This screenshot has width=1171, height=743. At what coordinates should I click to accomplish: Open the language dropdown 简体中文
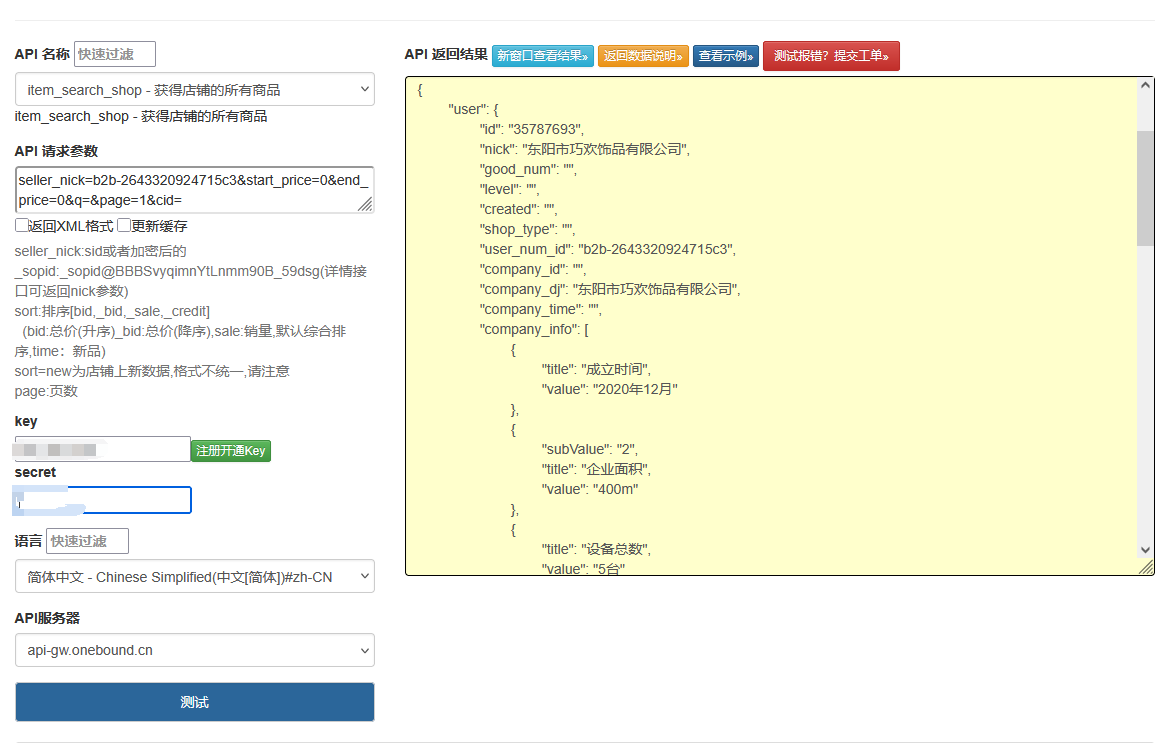[194, 576]
